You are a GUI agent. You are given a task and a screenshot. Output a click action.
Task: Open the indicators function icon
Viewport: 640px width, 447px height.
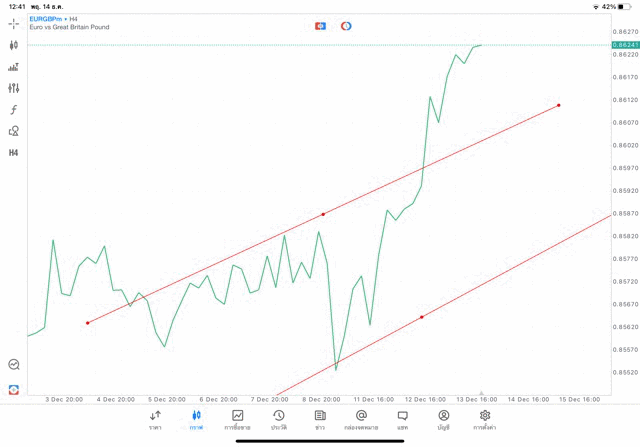click(x=14, y=110)
